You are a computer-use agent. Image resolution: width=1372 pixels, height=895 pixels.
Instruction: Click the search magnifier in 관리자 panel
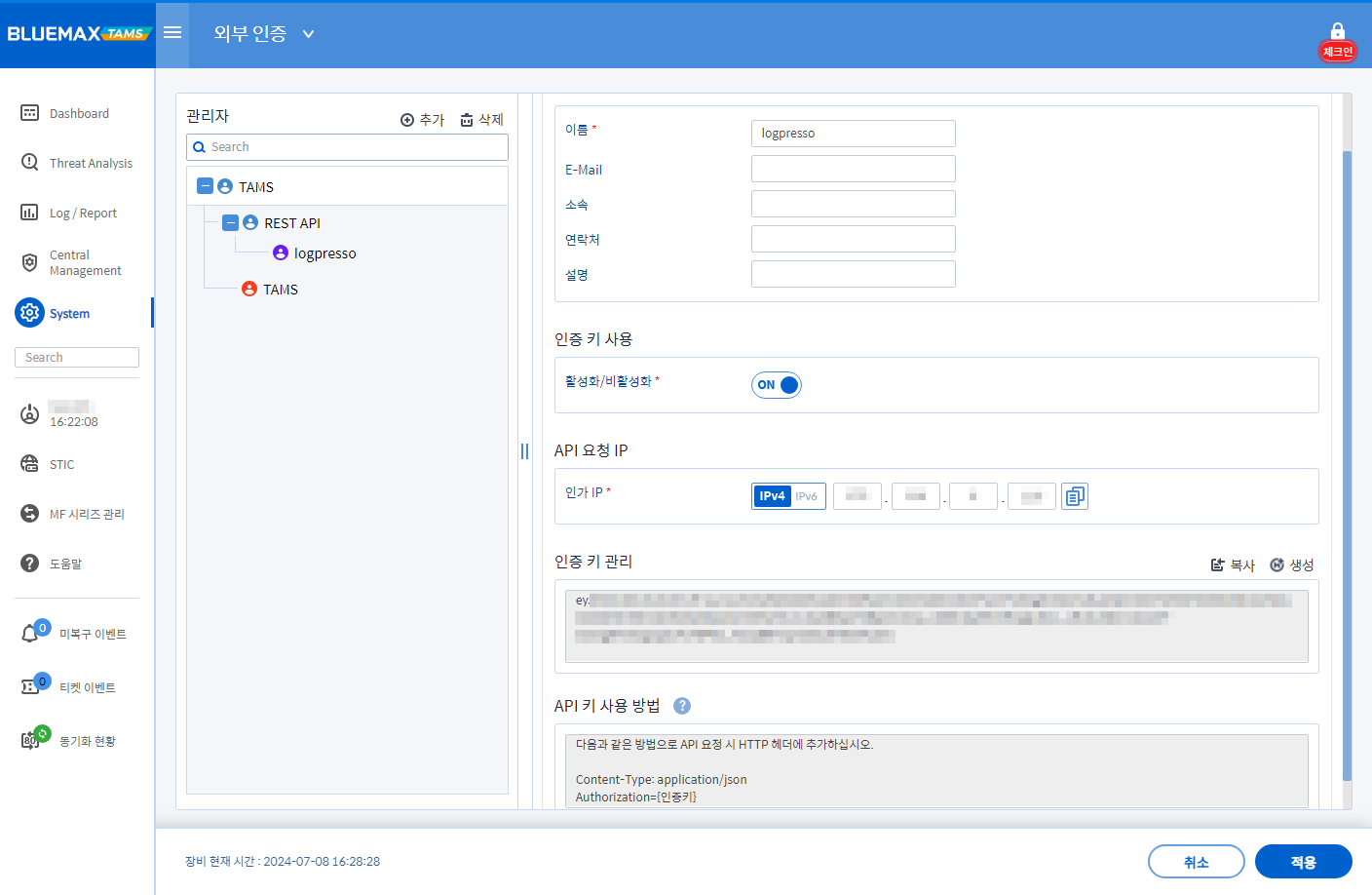pyautogui.click(x=200, y=147)
